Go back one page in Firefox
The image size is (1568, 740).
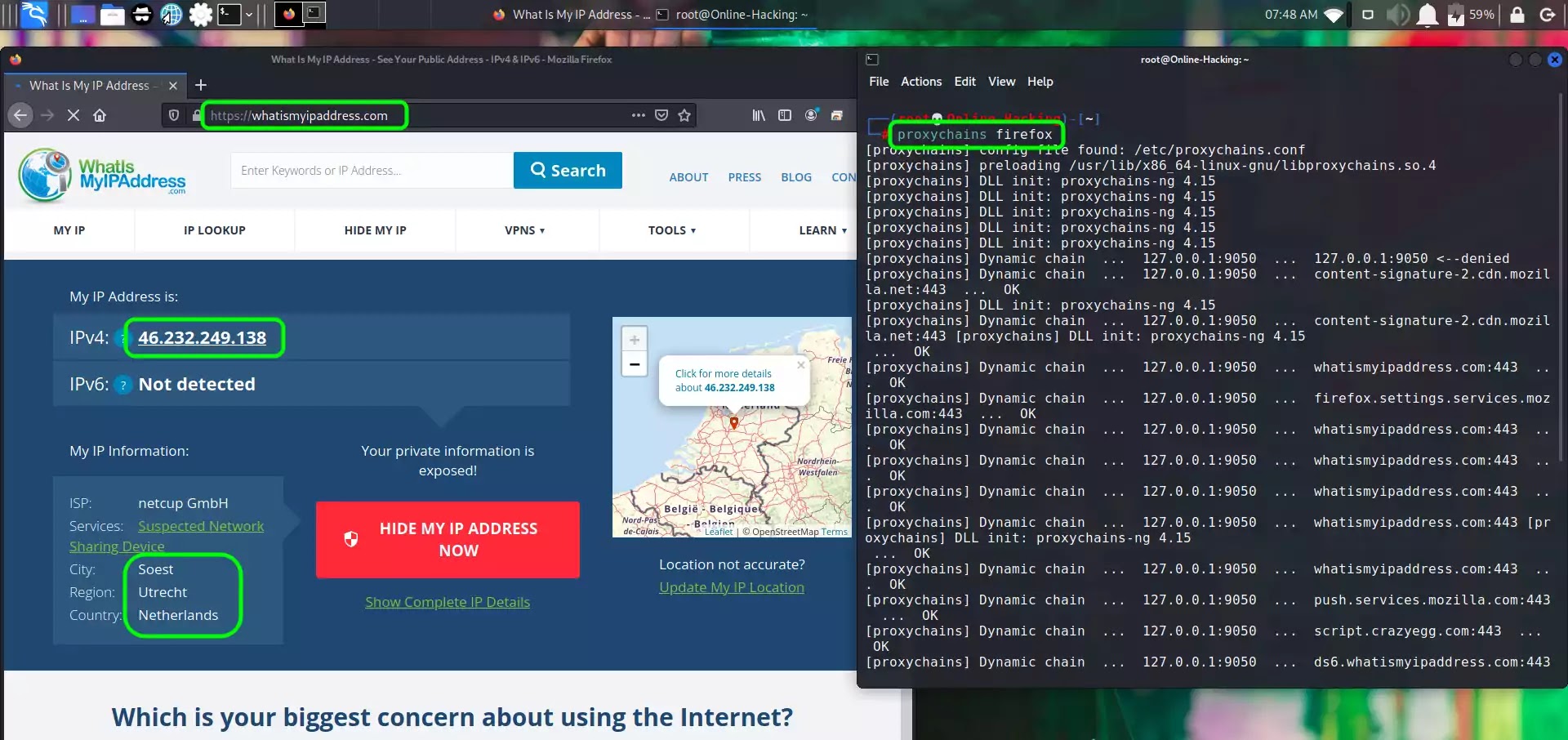20,115
